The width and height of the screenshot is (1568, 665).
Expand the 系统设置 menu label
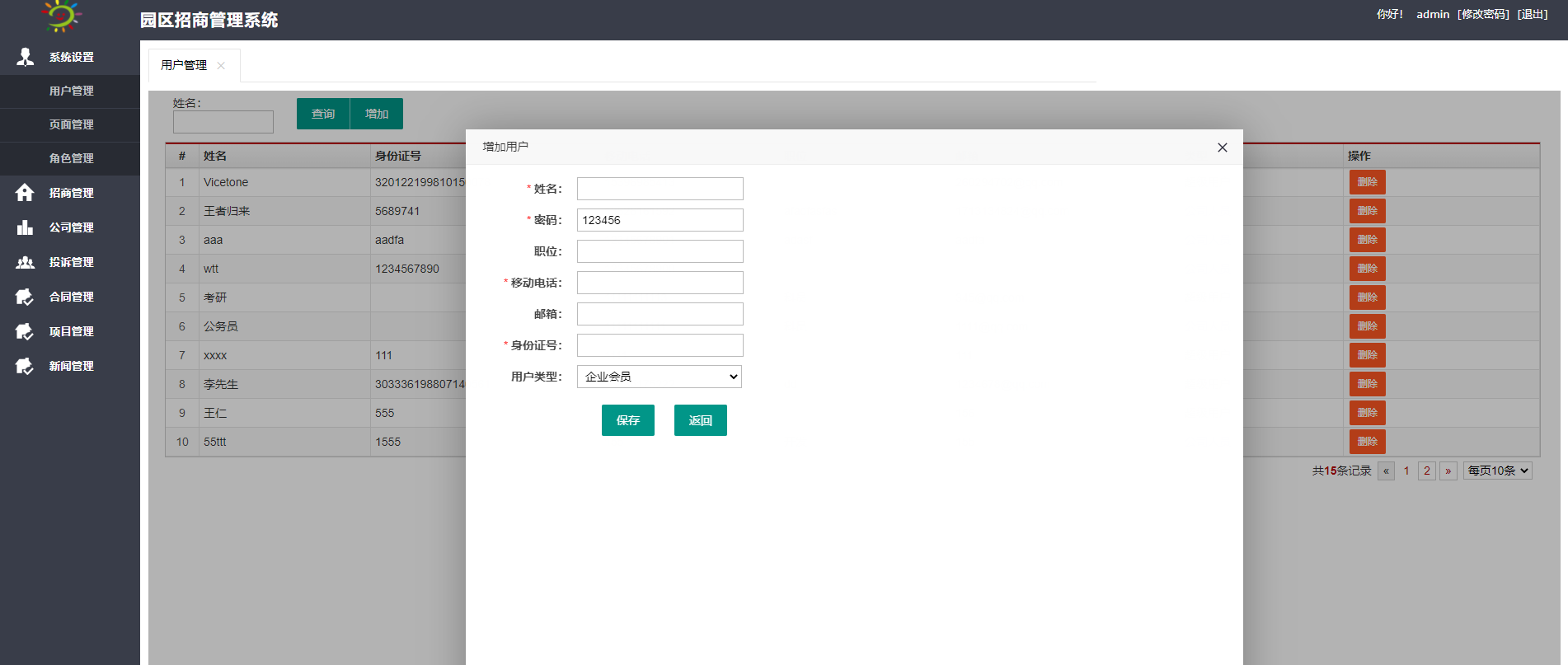point(71,57)
